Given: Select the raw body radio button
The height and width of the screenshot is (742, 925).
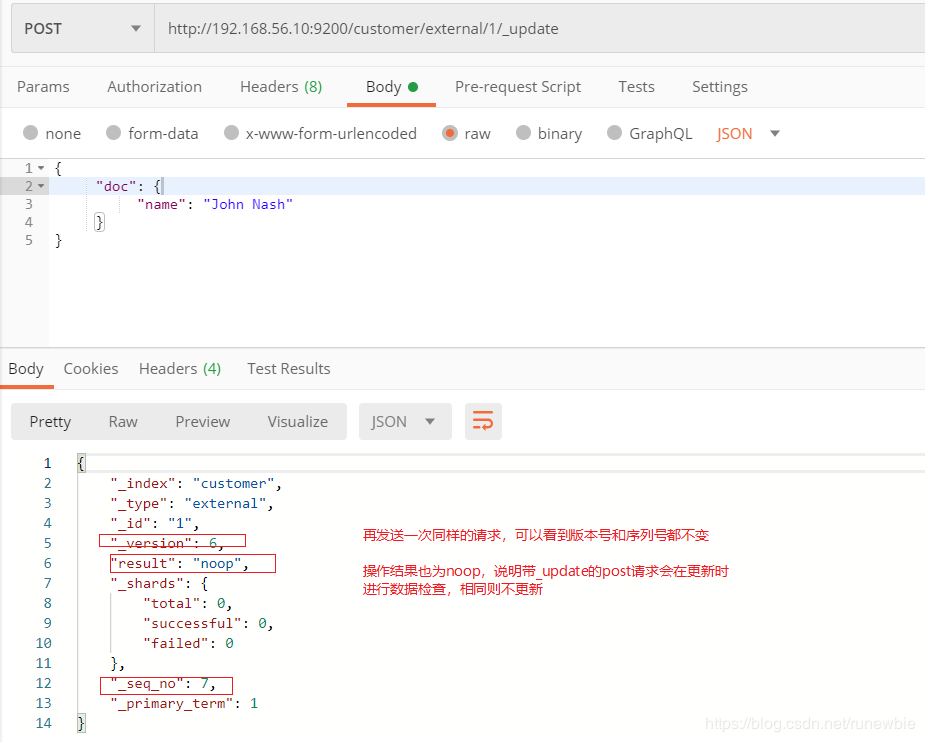Looking at the screenshot, I should coord(450,133).
